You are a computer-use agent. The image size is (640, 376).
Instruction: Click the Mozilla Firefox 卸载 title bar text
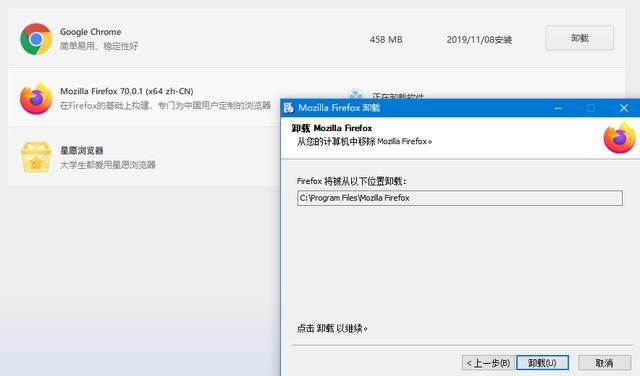[x=339, y=108]
